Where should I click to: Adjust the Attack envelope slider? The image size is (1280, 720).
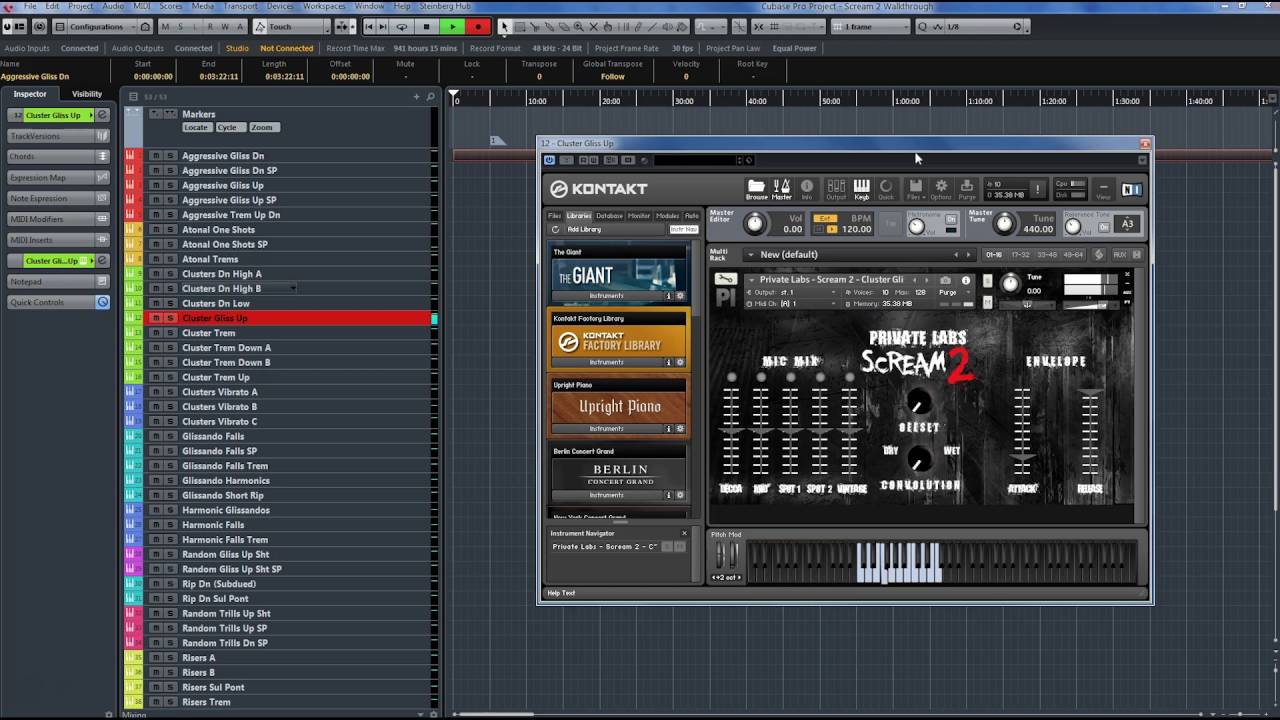pos(1021,430)
